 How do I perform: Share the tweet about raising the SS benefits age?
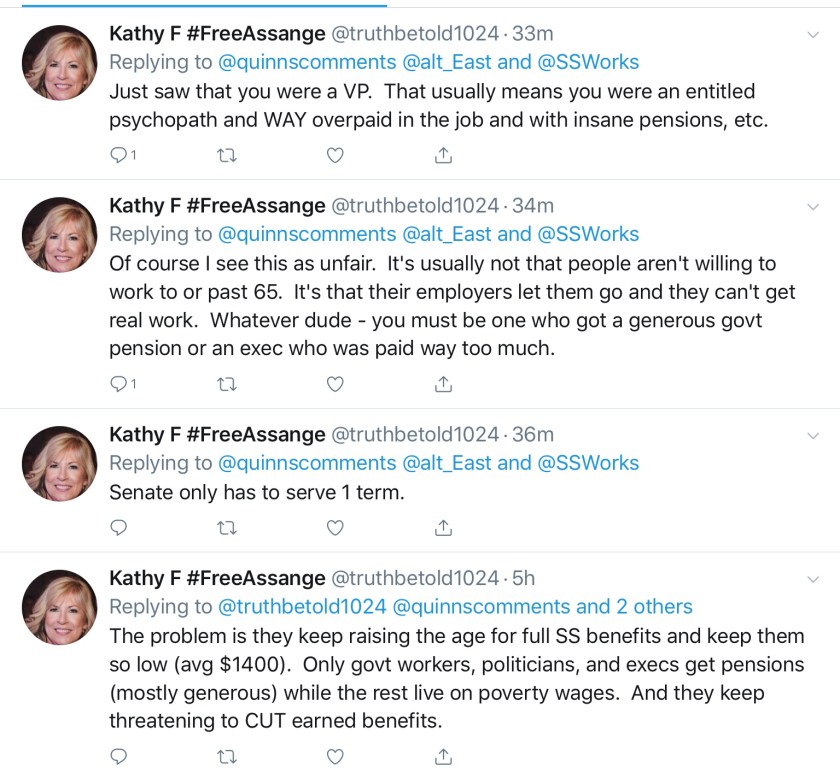coord(444,756)
